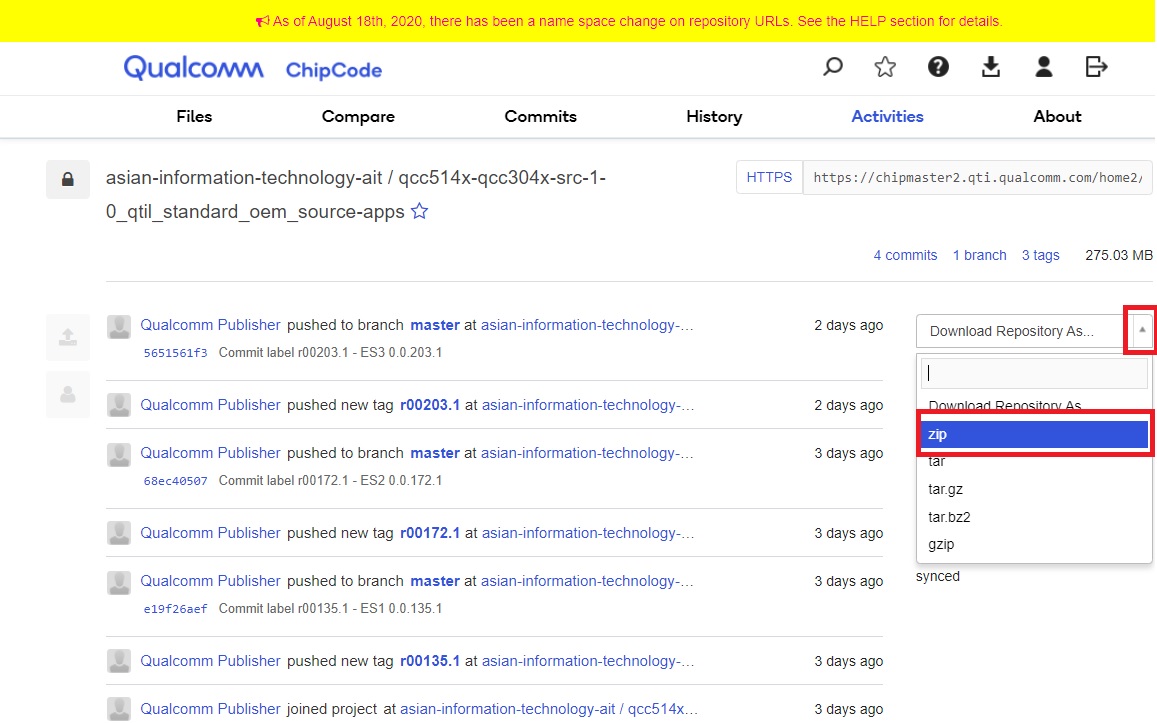Open commit hash 68ec40507
This screenshot has height=723, width=1157.
click(x=175, y=481)
